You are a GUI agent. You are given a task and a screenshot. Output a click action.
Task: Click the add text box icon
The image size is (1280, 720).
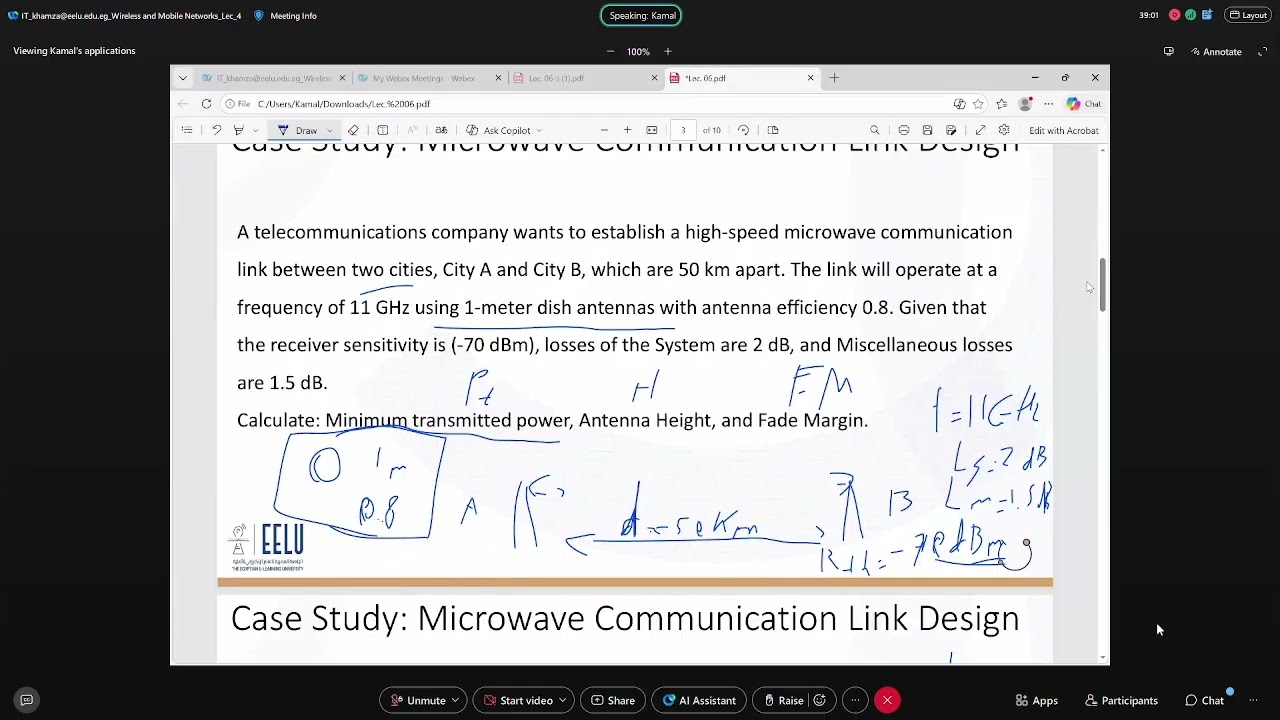[383, 130]
